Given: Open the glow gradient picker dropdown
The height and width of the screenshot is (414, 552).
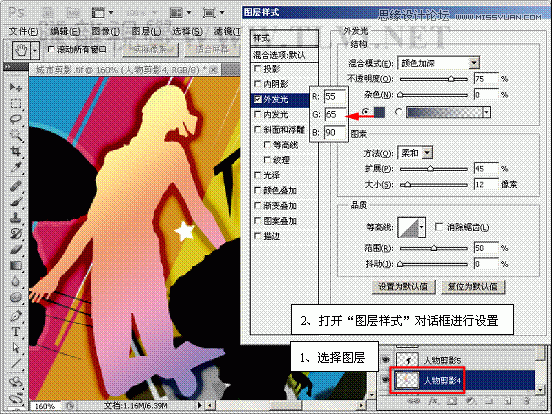Looking at the screenshot, I should pyautogui.click(x=486, y=112).
